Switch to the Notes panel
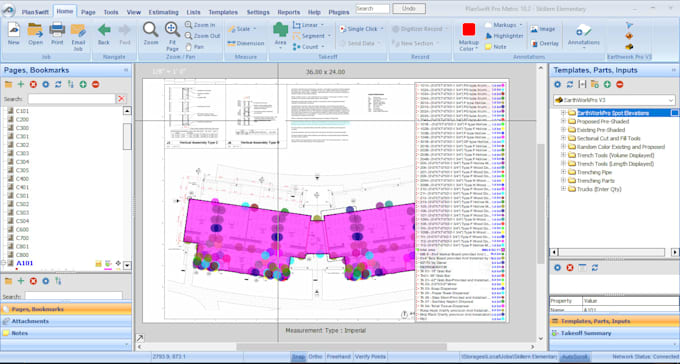Image resolution: width=680 pixels, height=364 pixels. pyautogui.click(x=66, y=333)
